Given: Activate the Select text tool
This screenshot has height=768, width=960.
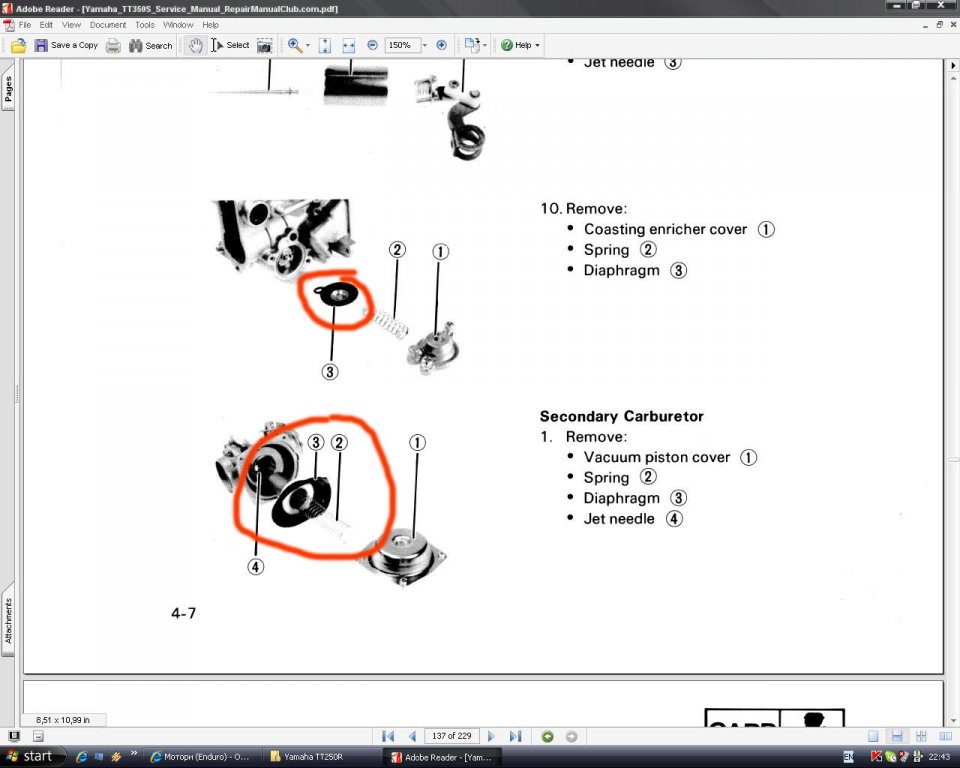Looking at the screenshot, I should 230,45.
